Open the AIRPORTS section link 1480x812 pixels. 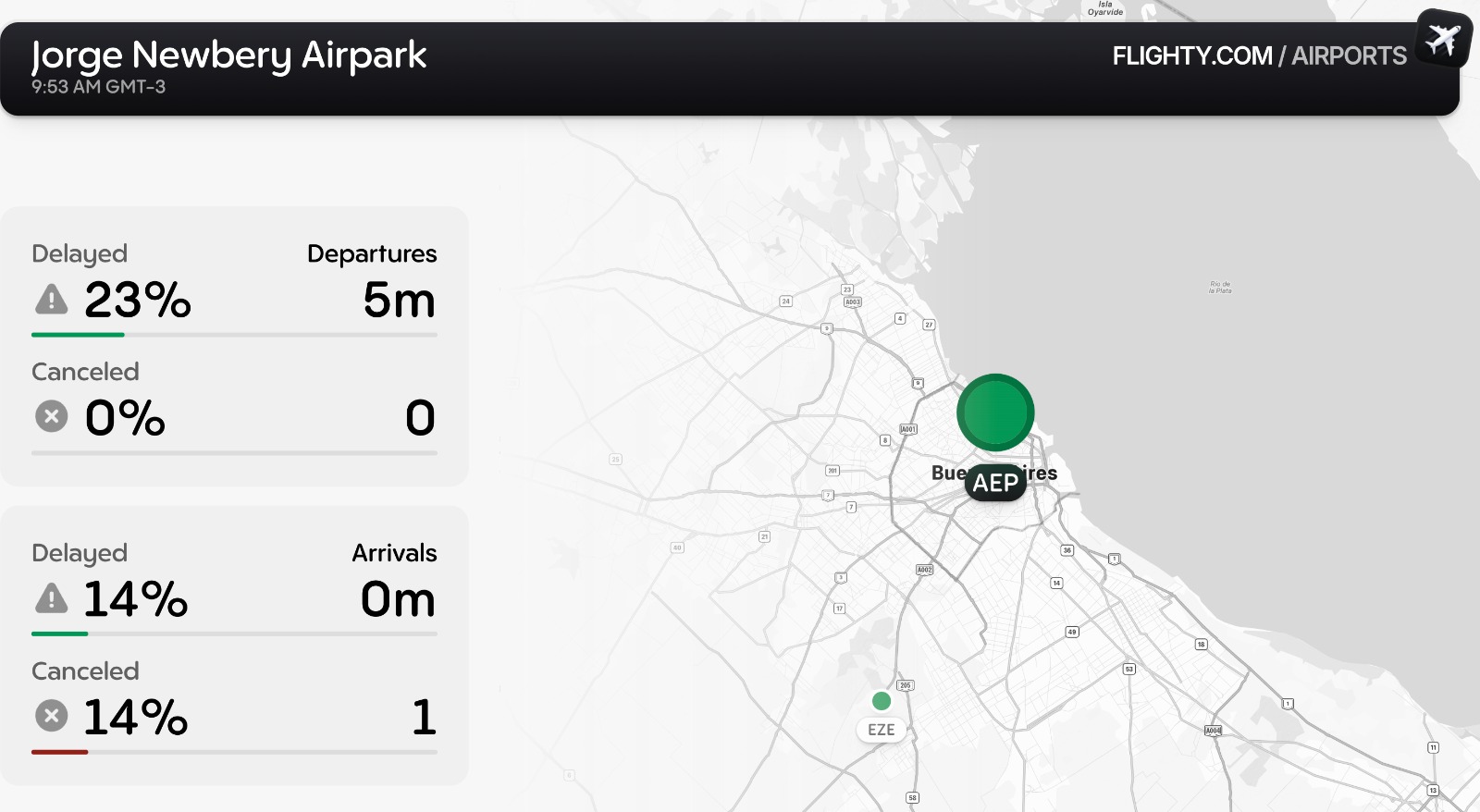[1349, 56]
